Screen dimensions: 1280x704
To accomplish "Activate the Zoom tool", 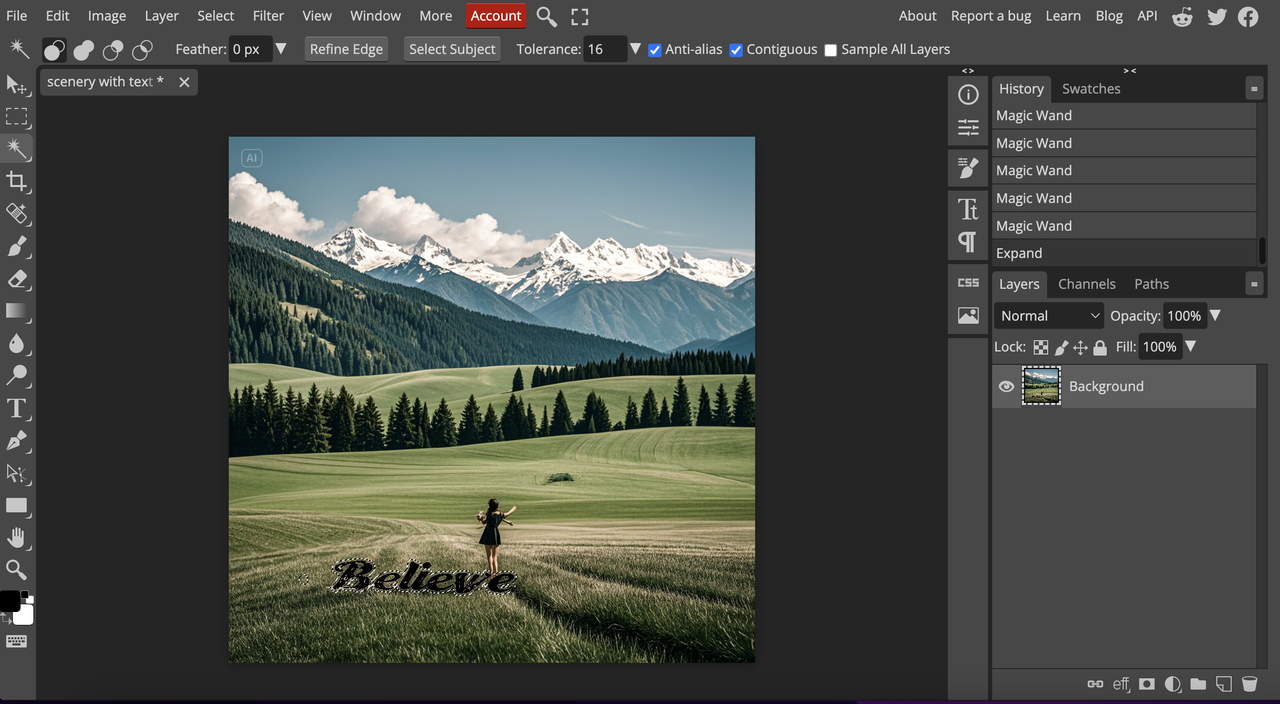I will [x=17, y=570].
